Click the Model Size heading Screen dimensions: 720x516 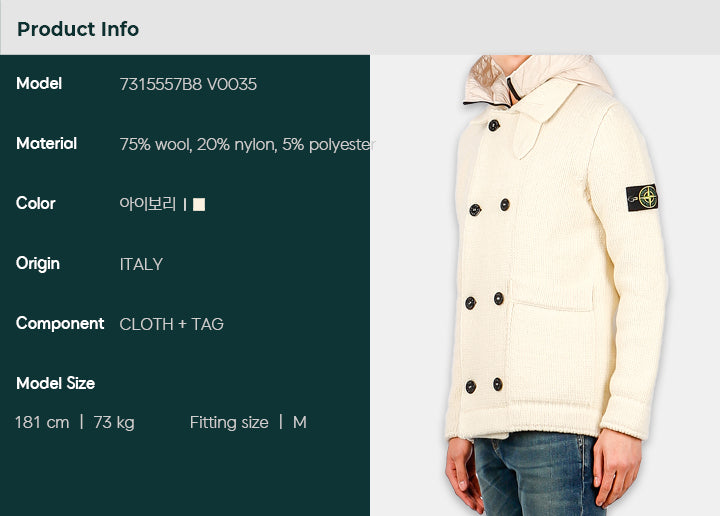click(x=56, y=383)
